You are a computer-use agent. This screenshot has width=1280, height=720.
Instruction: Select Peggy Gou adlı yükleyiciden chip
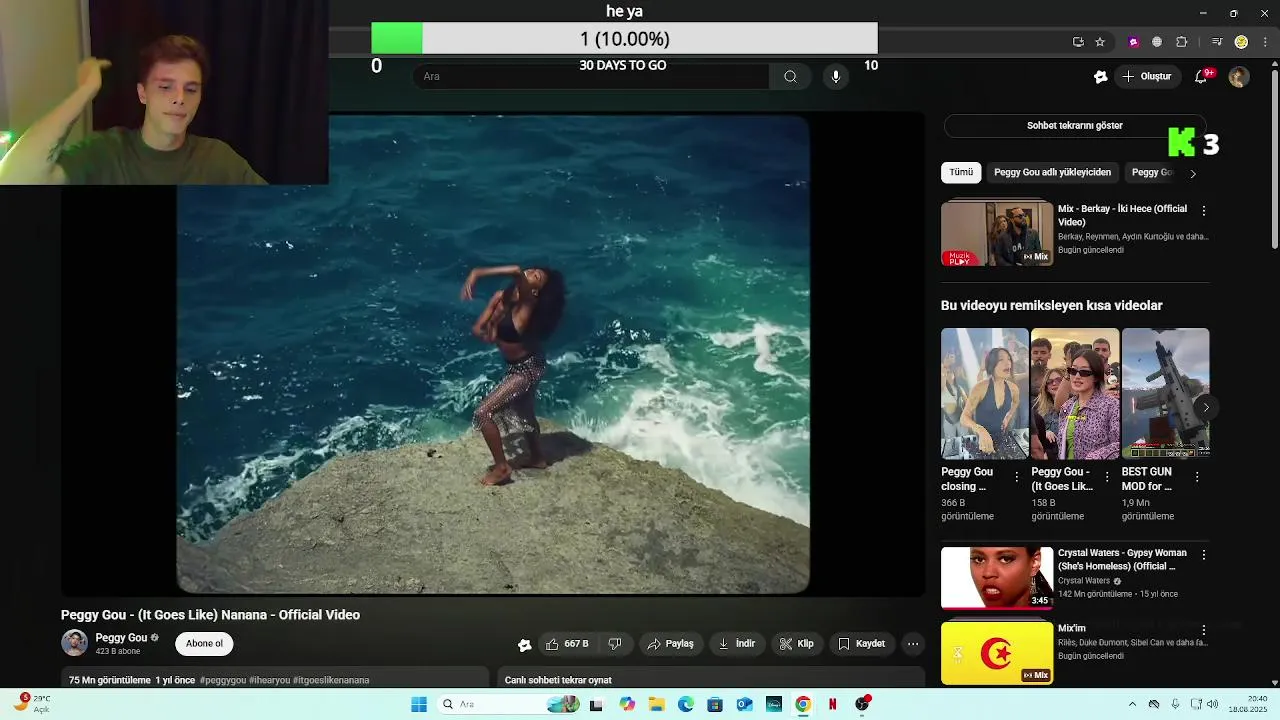point(1052,172)
